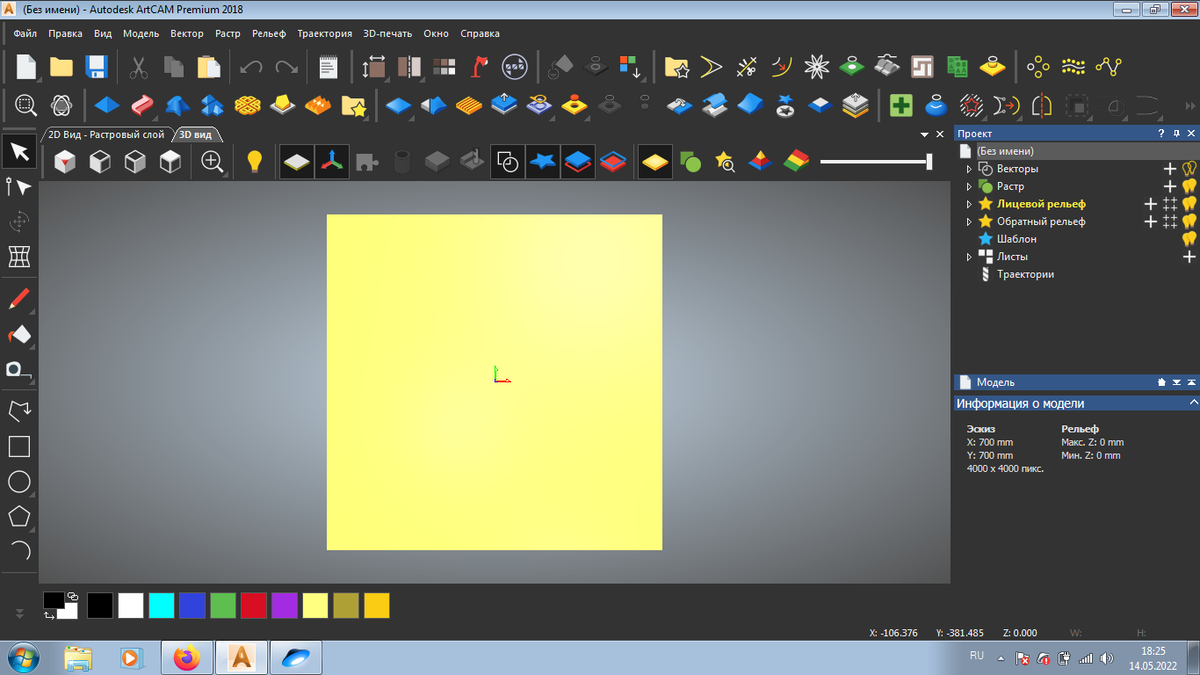
Task: Redo the action with the right curved arrow
Action: click(x=287, y=67)
